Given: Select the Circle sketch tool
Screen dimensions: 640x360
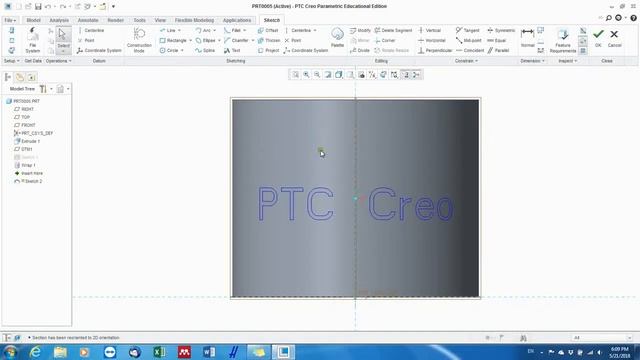Looking at the screenshot, I should pos(169,51).
